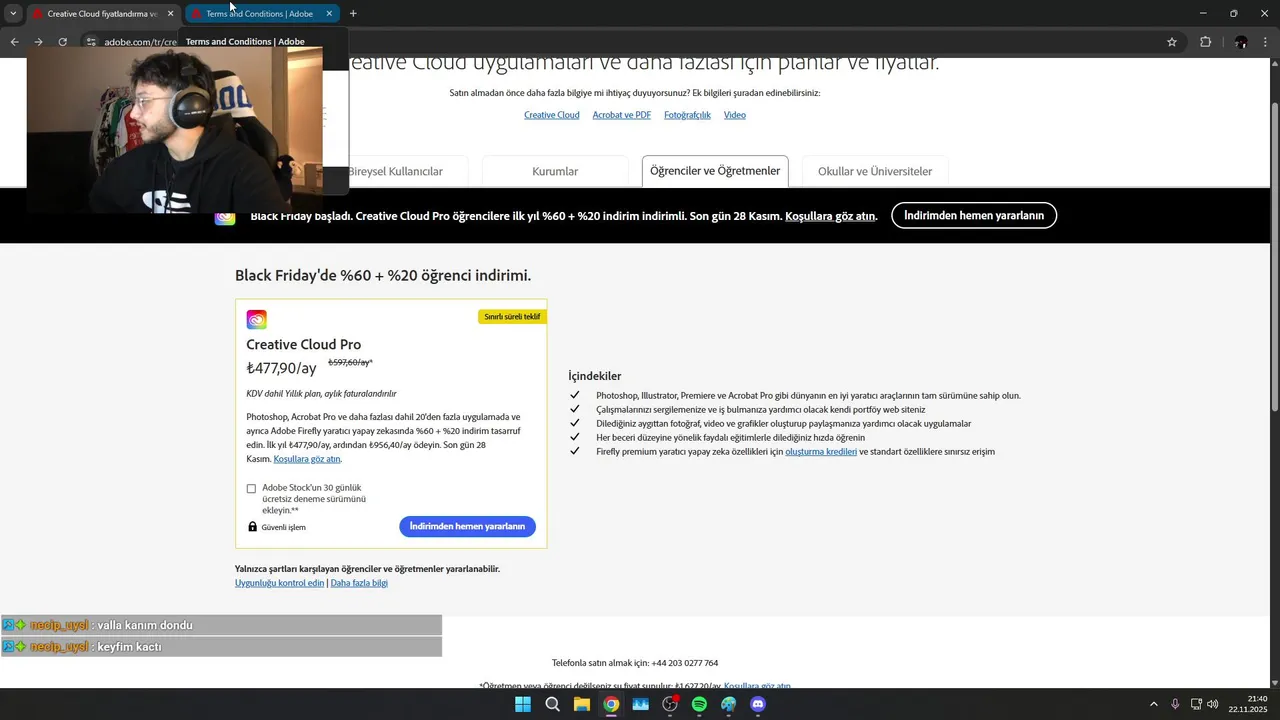Open the oluşturma kredileri link
Screen dimensions: 1280x720
821,452
